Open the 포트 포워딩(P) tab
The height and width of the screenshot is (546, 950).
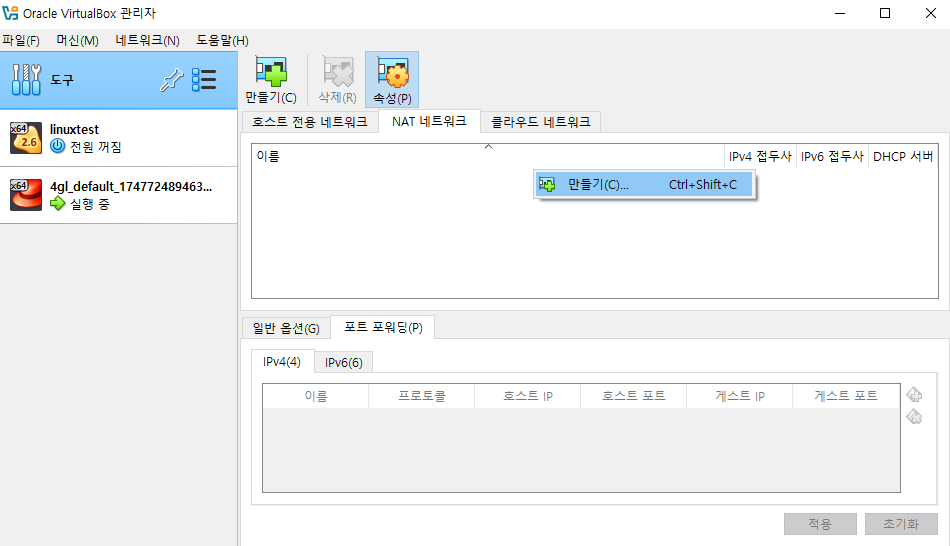383,327
